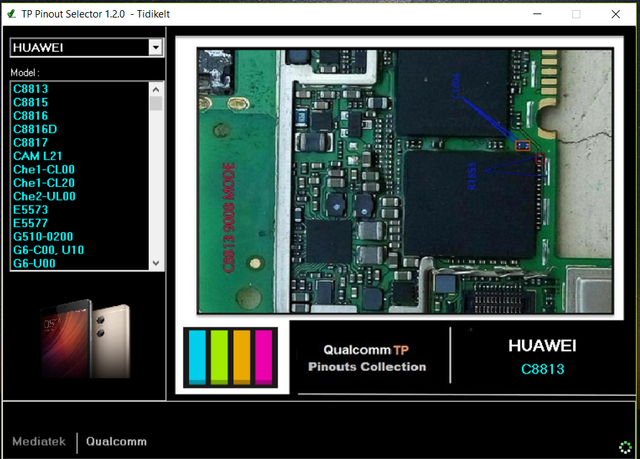Screen dimensions: 640x459
Task: Close the TP Pinout Selector window
Action: (616, 14)
